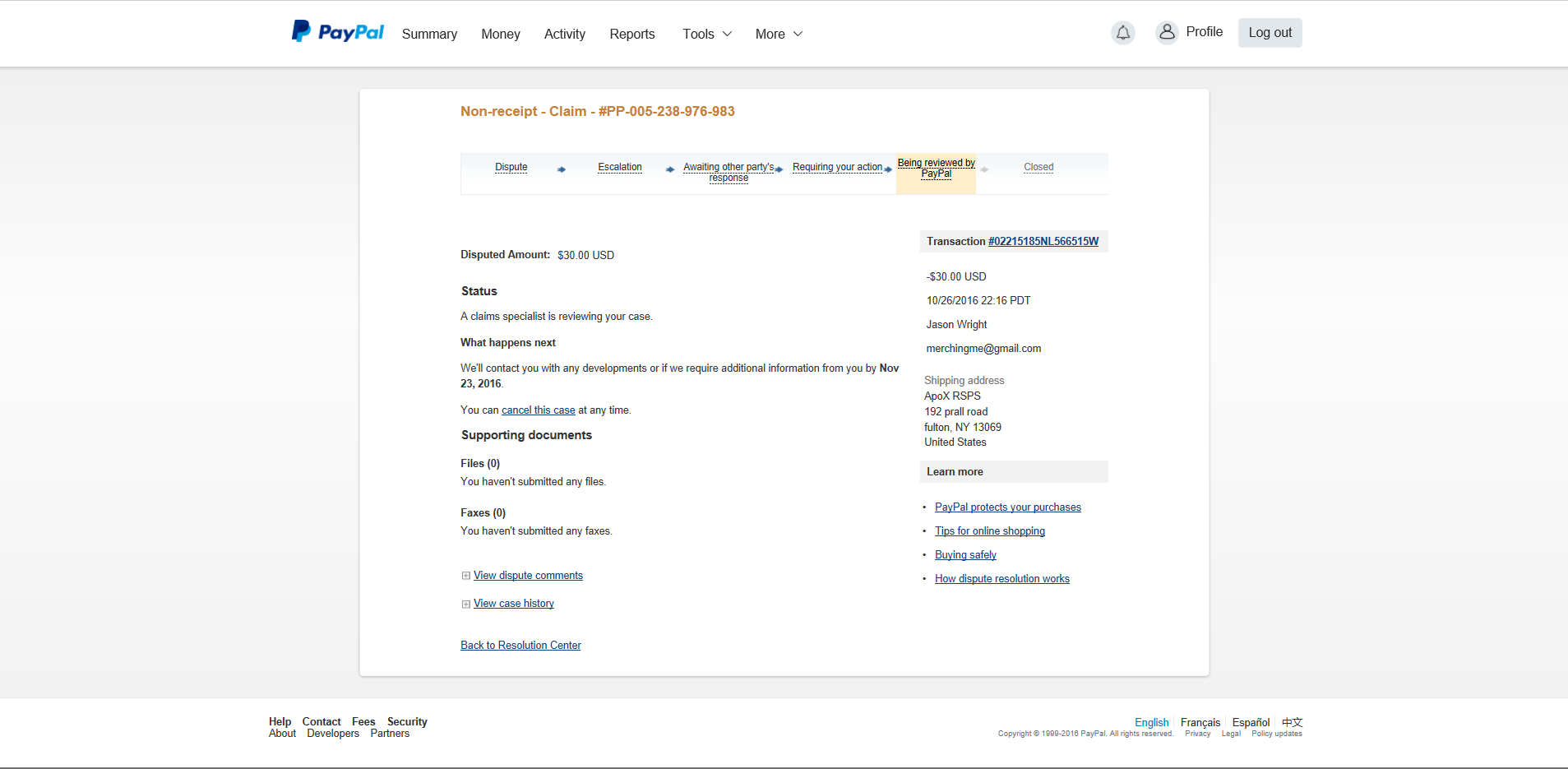This screenshot has width=1568, height=769.
Task: Open Tips for online shopping link
Action: point(990,531)
